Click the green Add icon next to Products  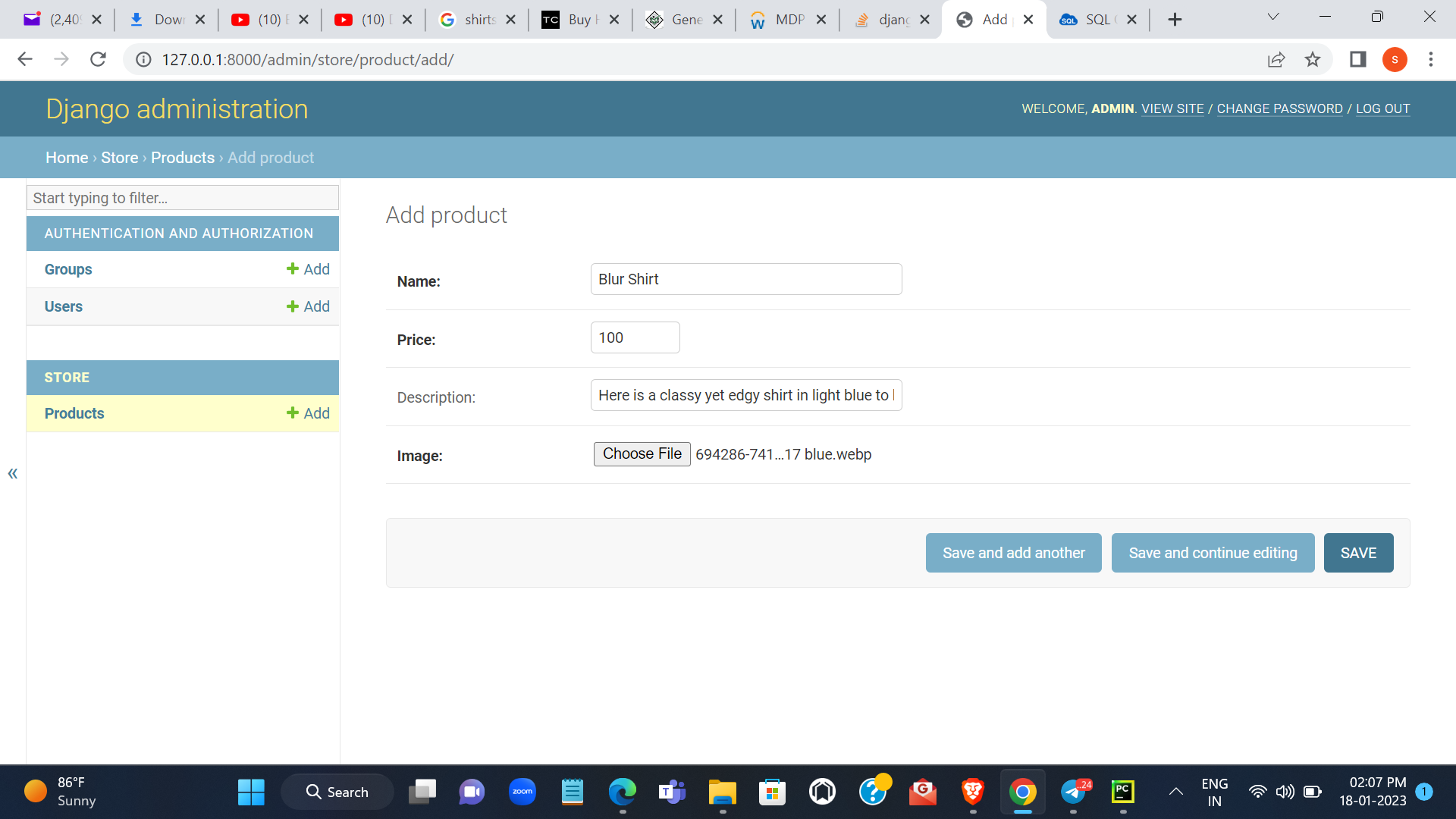[293, 413]
